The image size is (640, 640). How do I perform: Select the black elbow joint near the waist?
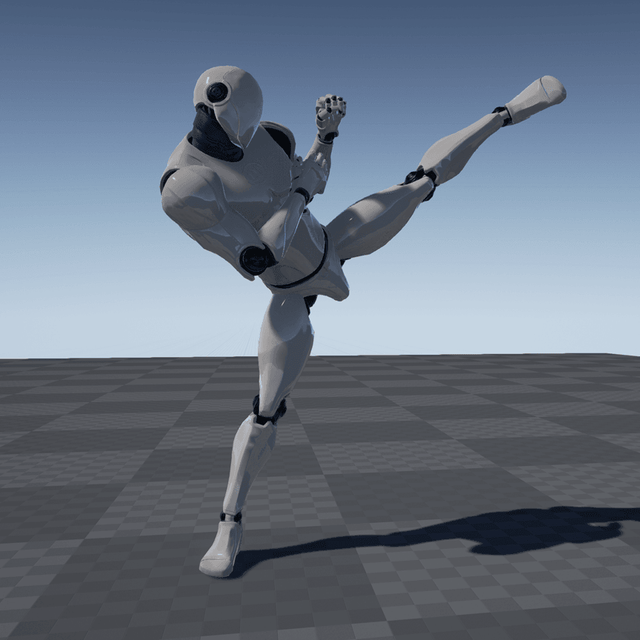point(256,260)
